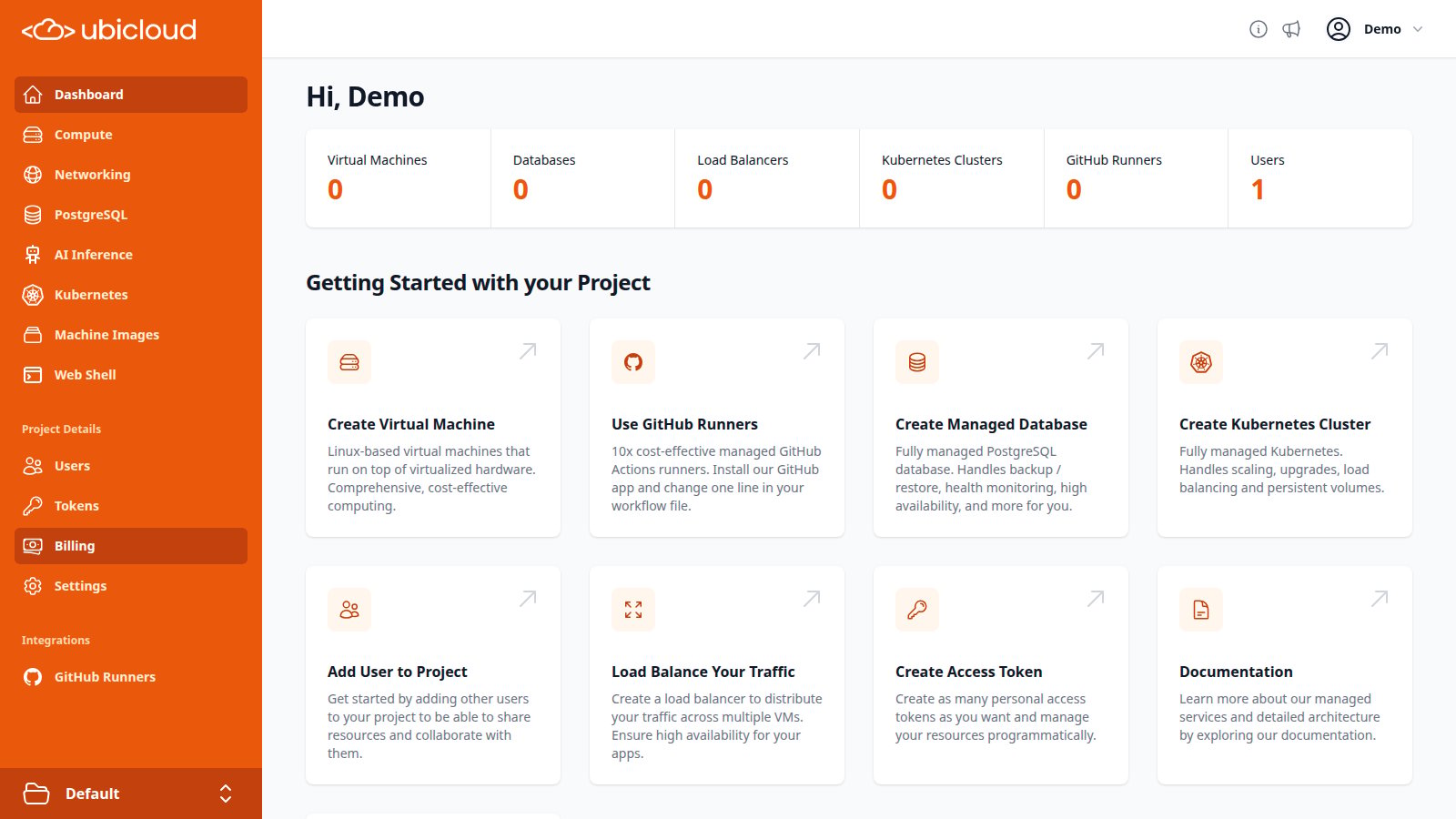Launch Web Shell from sidebar
This screenshot has width=1456, height=819.
click(131, 375)
